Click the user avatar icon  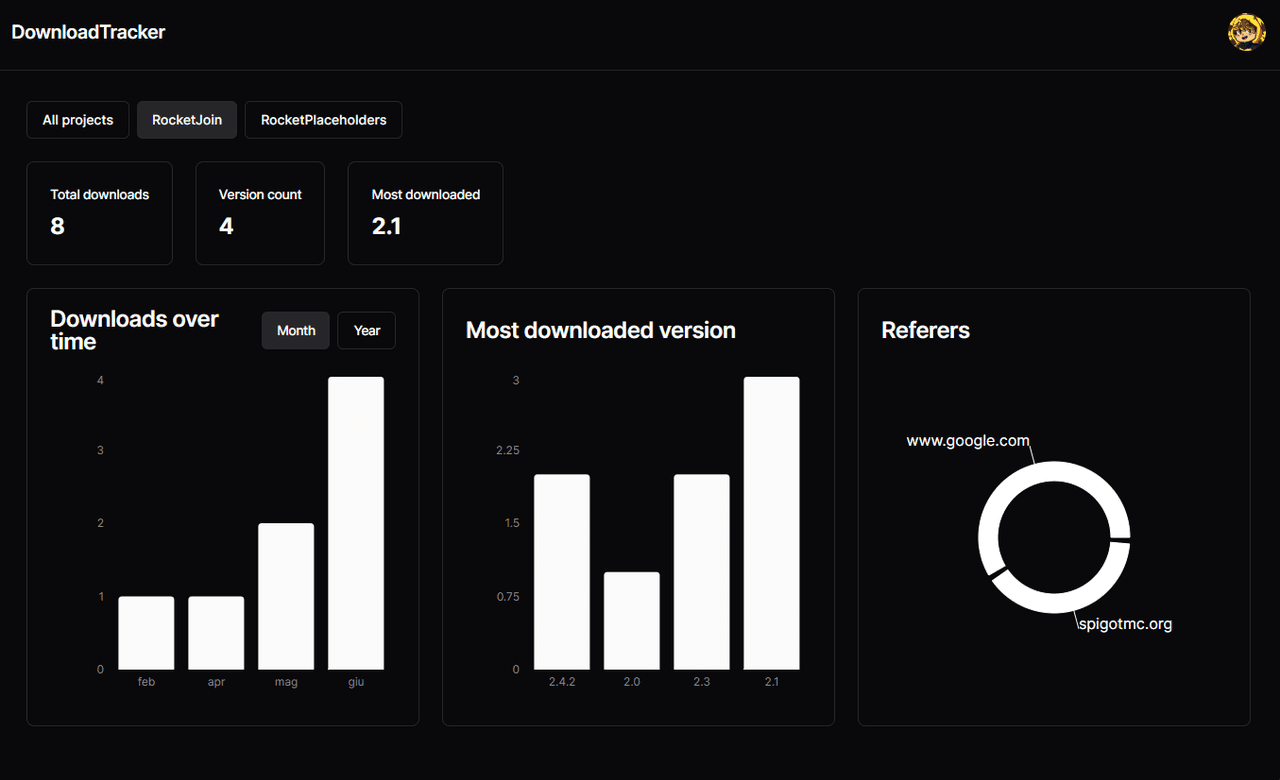click(1246, 32)
